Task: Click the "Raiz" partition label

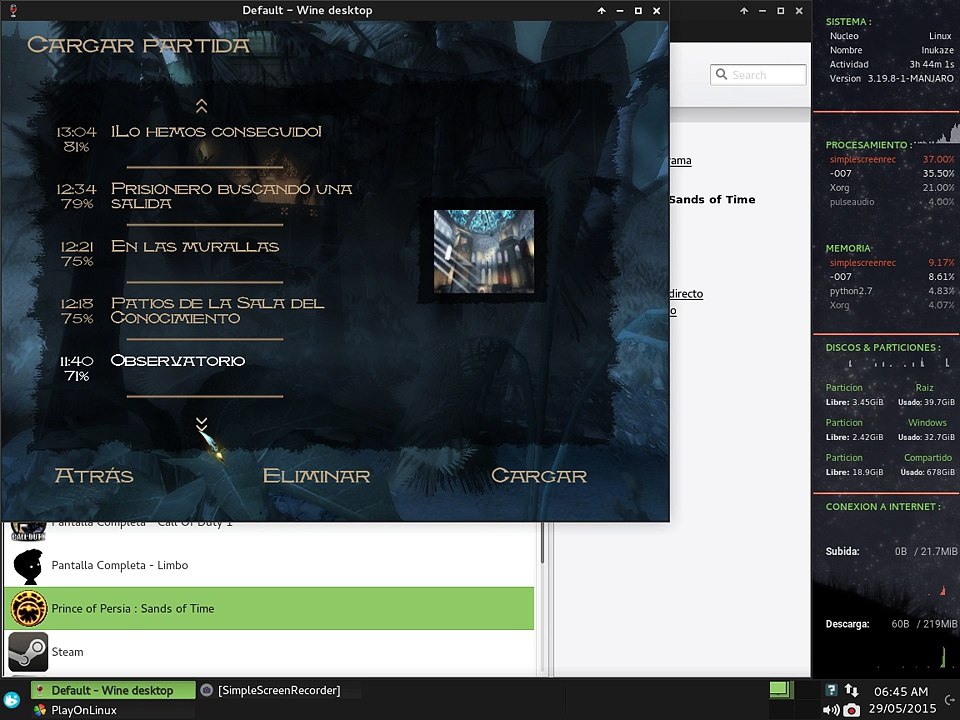Action: pos(924,388)
